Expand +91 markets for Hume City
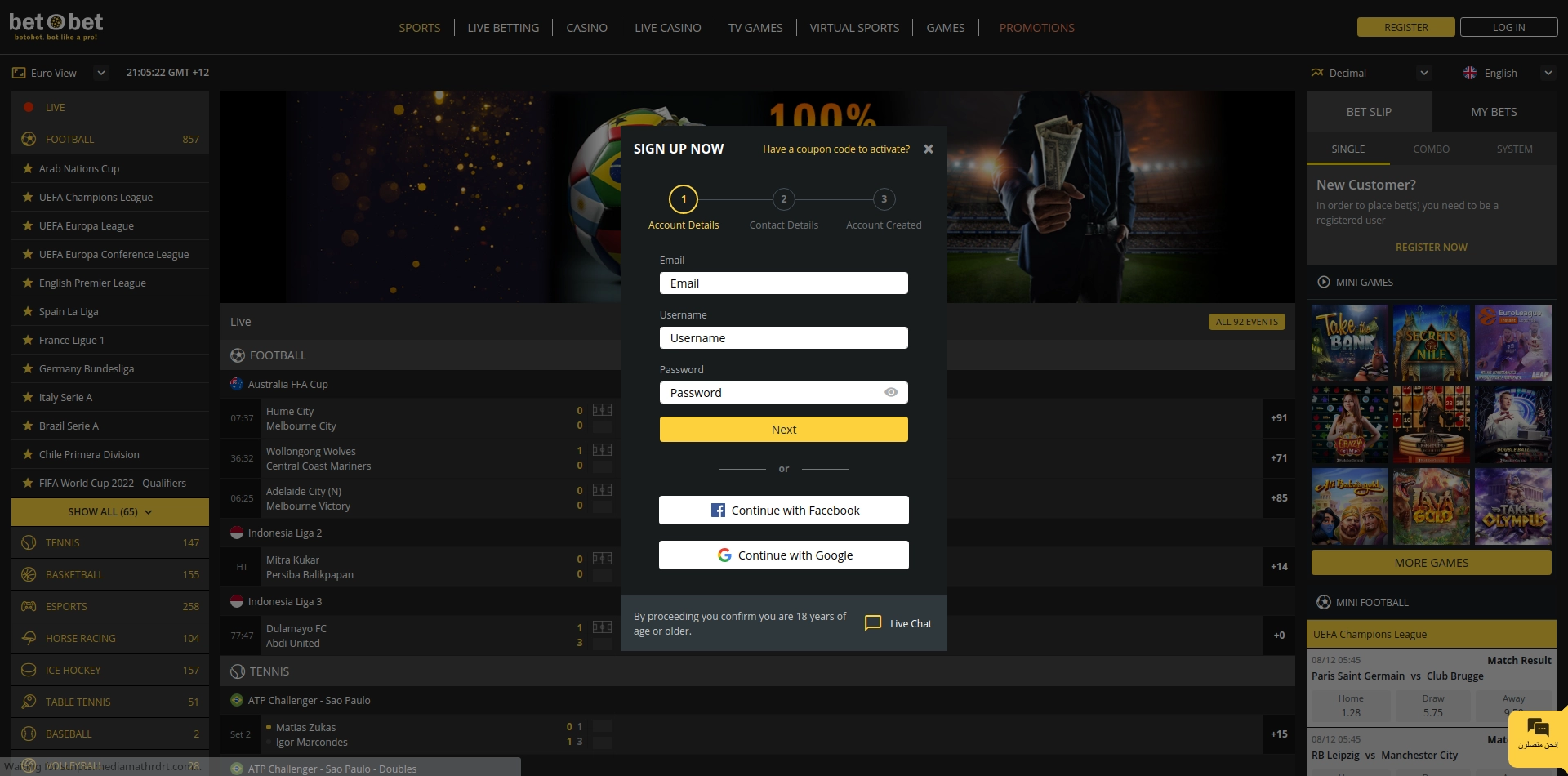 pos(1279,418)
